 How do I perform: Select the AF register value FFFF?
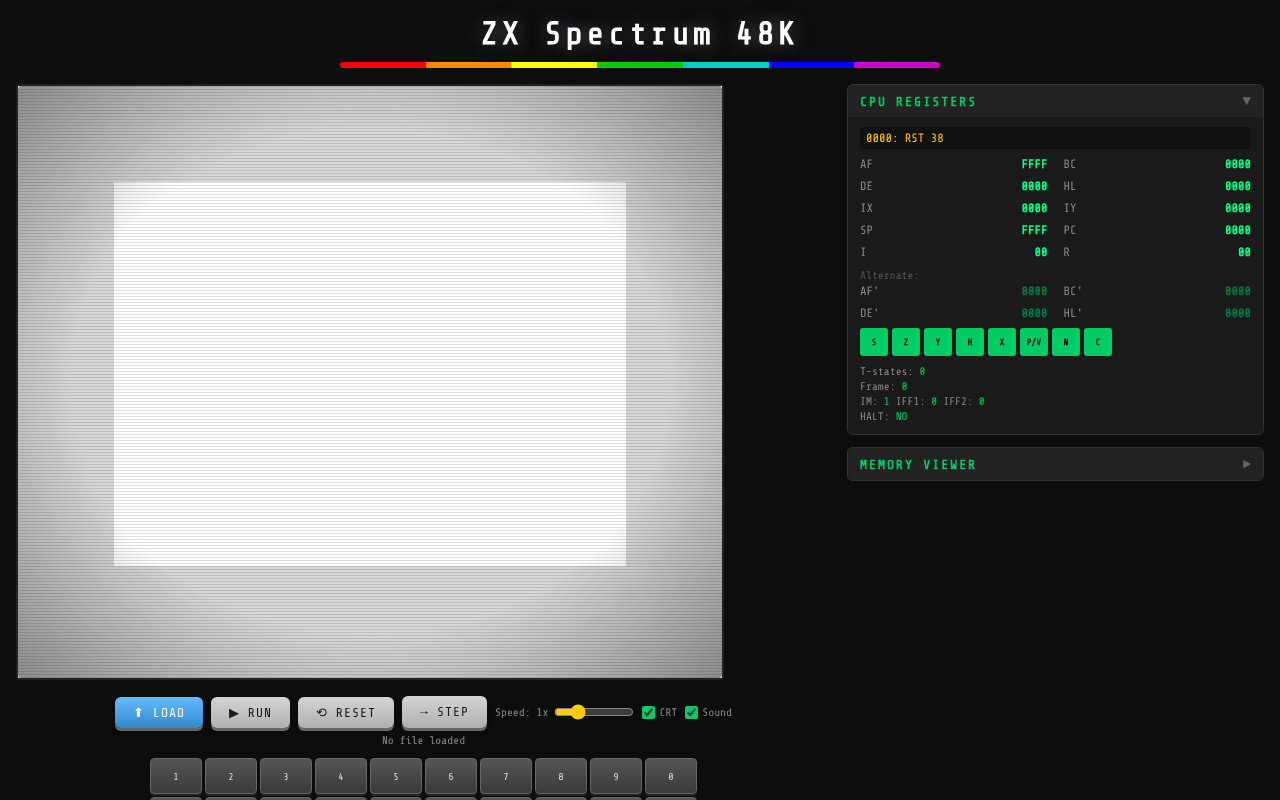1034,164
